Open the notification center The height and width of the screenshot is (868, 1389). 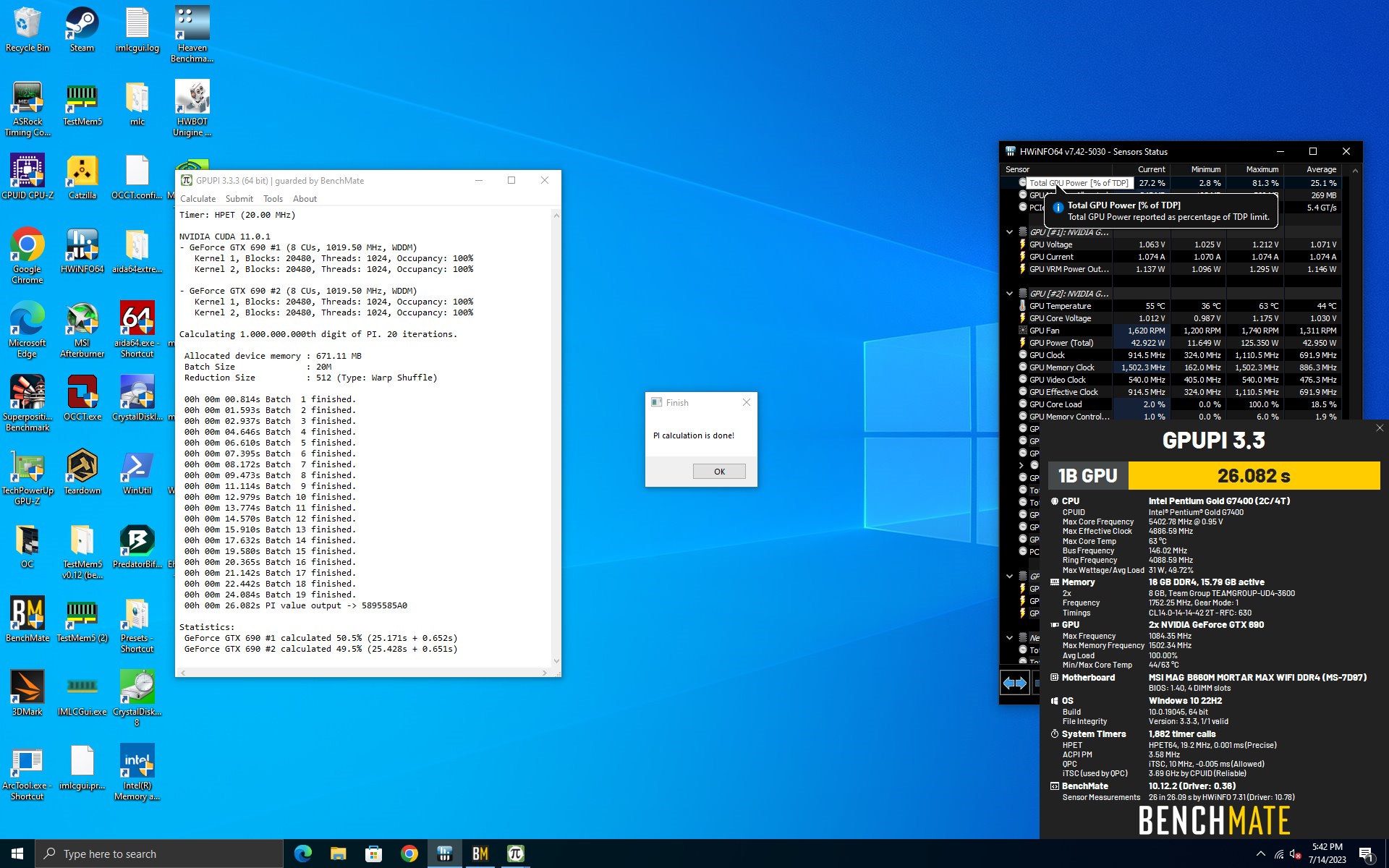pos(1366,854)
